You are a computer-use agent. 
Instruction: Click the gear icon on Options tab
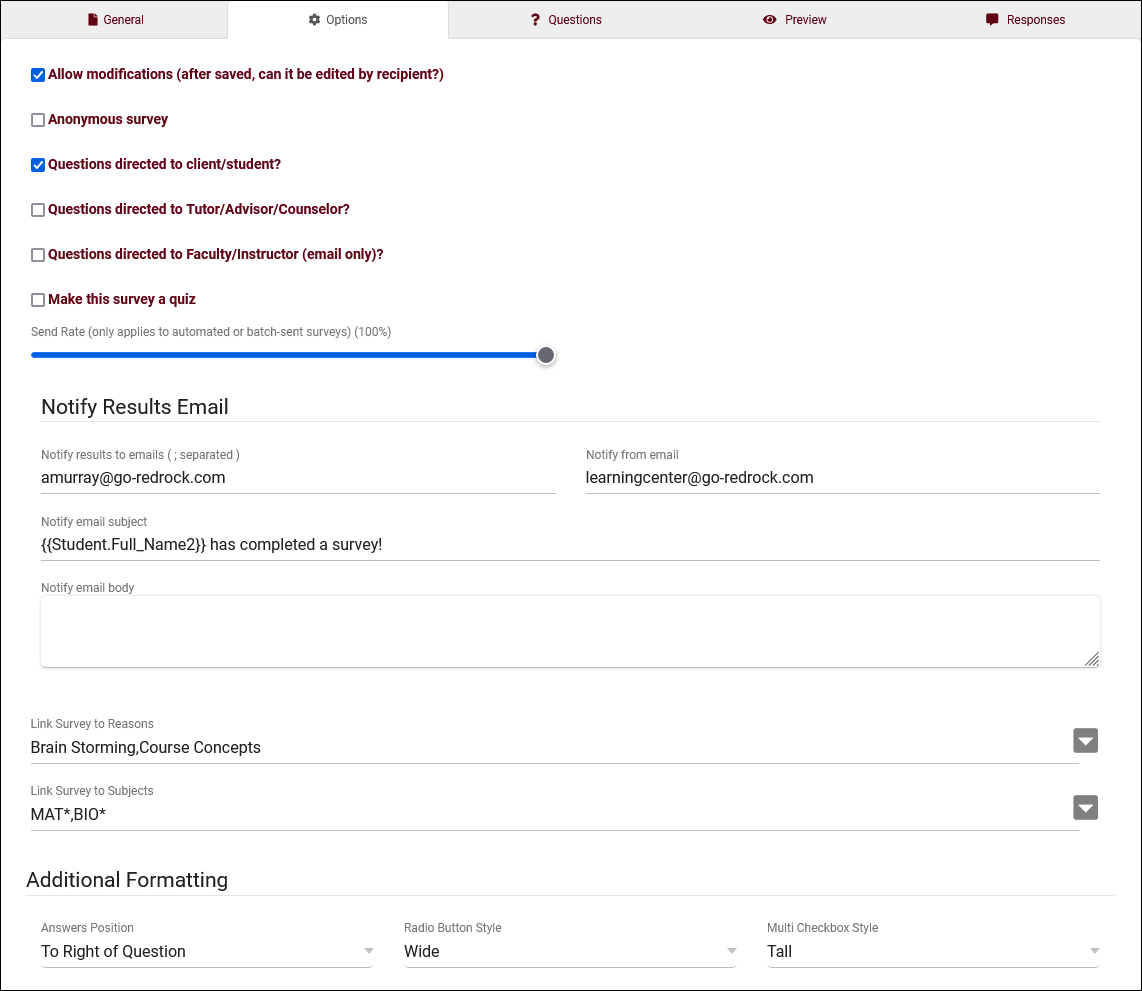click(314, 20)
